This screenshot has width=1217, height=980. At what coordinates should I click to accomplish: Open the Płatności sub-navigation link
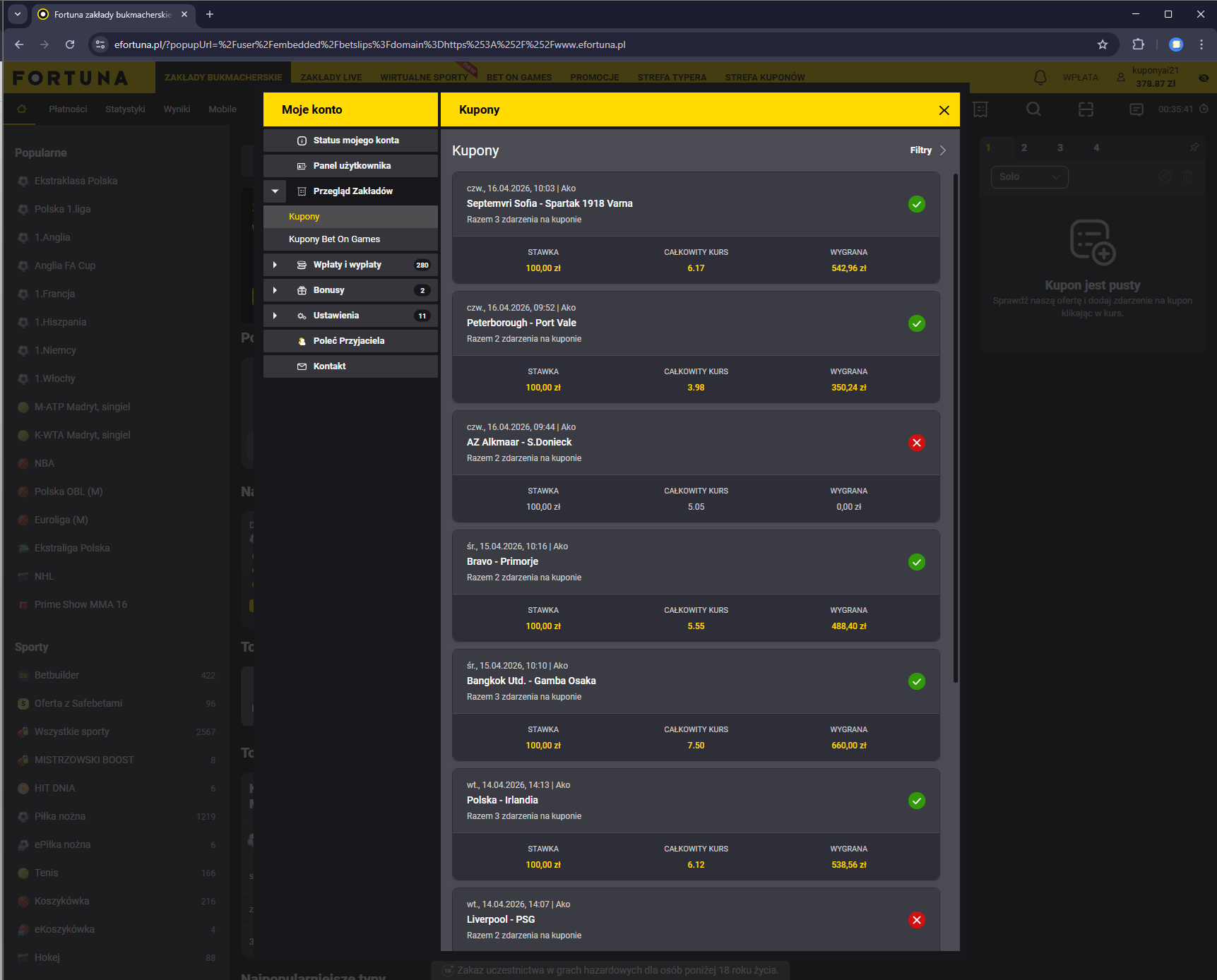pyautogui.click(x=68, y=109)
